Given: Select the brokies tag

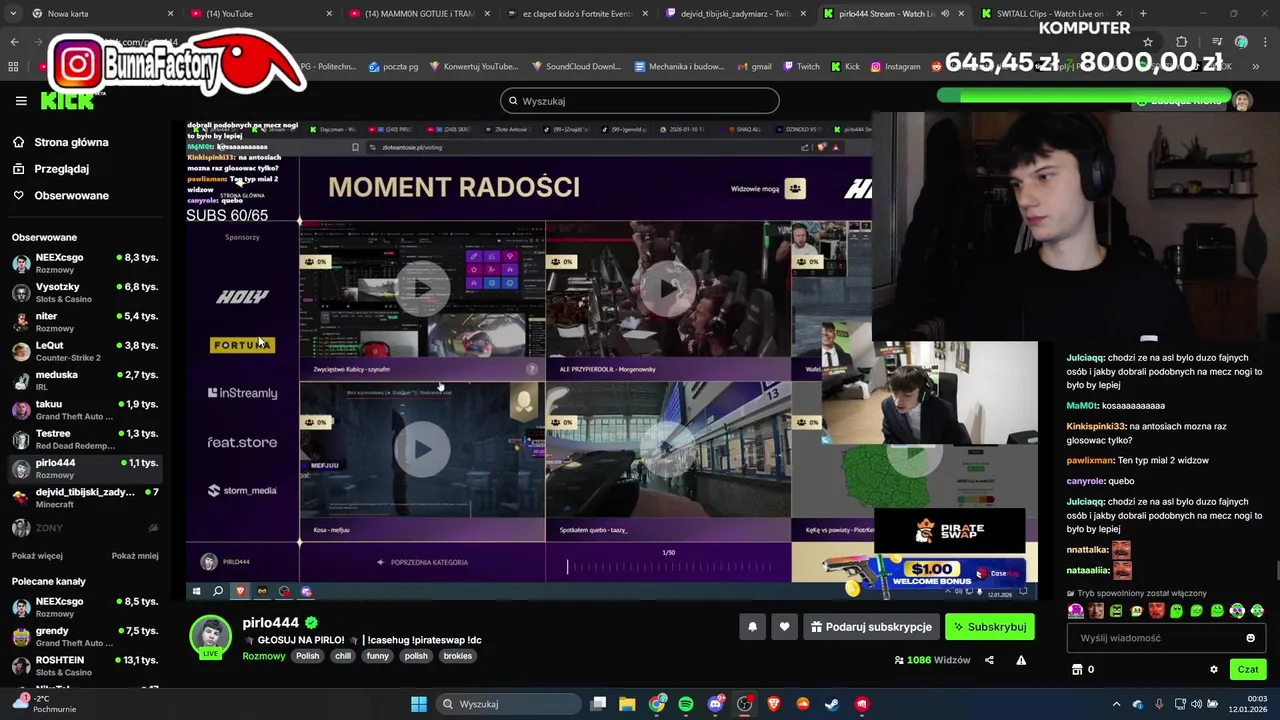Looking at the screenshot, I should pos(457,656).
